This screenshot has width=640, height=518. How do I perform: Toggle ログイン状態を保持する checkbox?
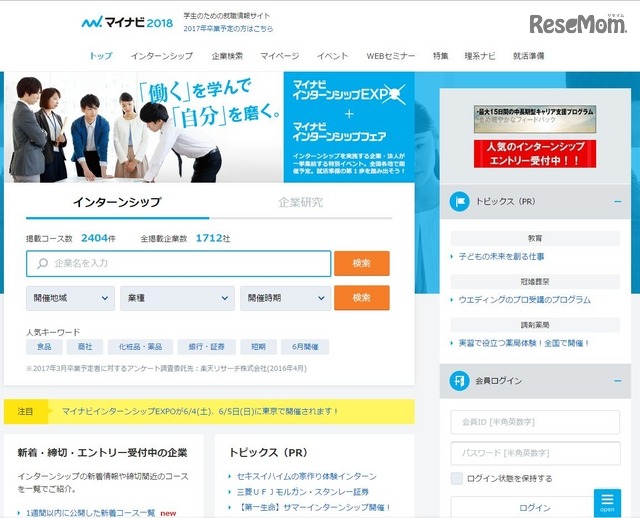457,478
